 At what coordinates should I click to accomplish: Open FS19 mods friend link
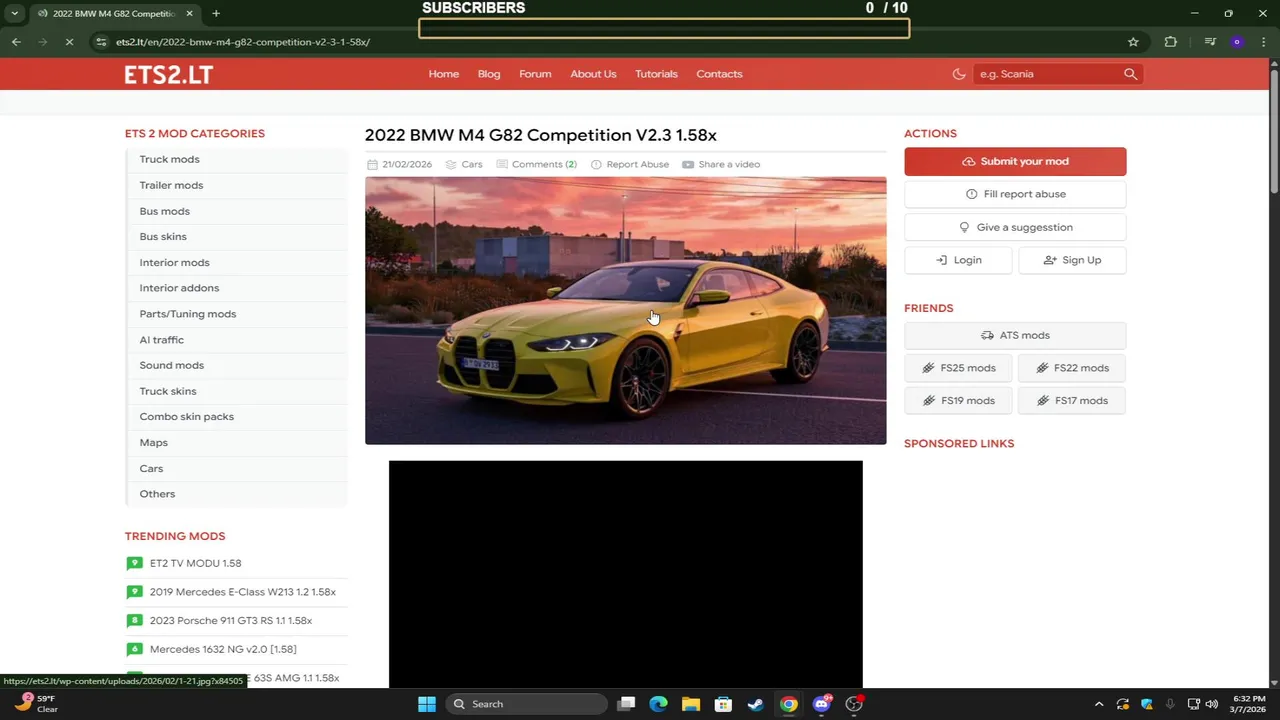(x=958, y=400)
